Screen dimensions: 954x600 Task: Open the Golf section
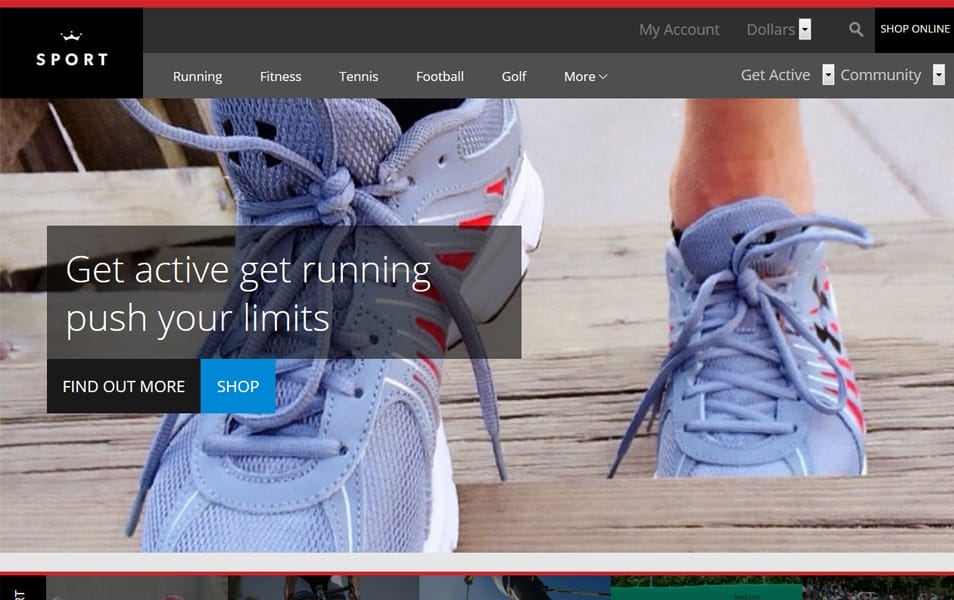513,76
